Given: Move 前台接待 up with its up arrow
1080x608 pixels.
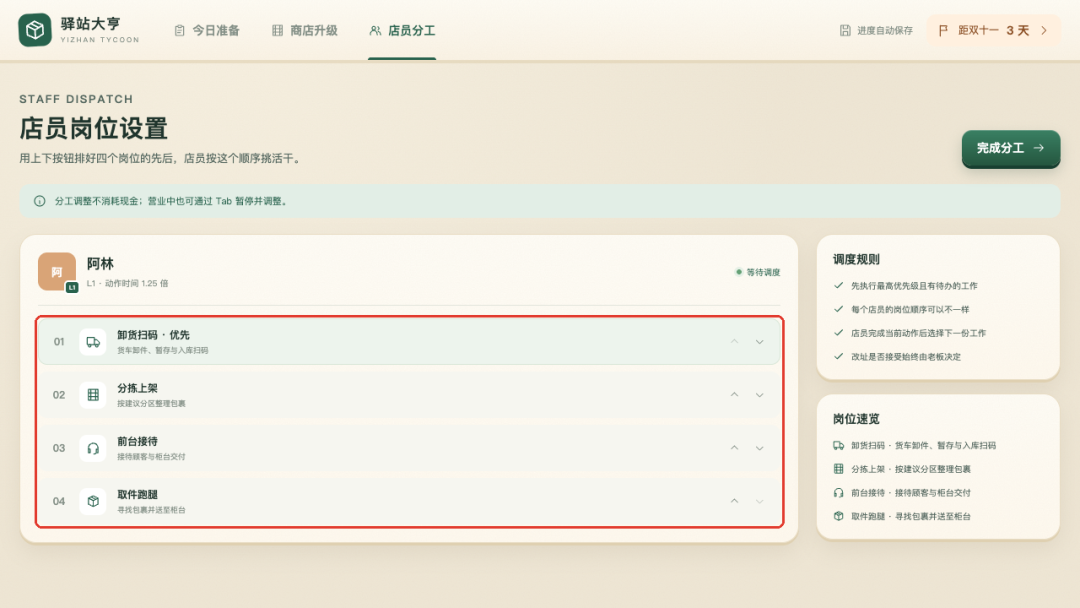Looking at the screenshot, I should tap(734, 448).
